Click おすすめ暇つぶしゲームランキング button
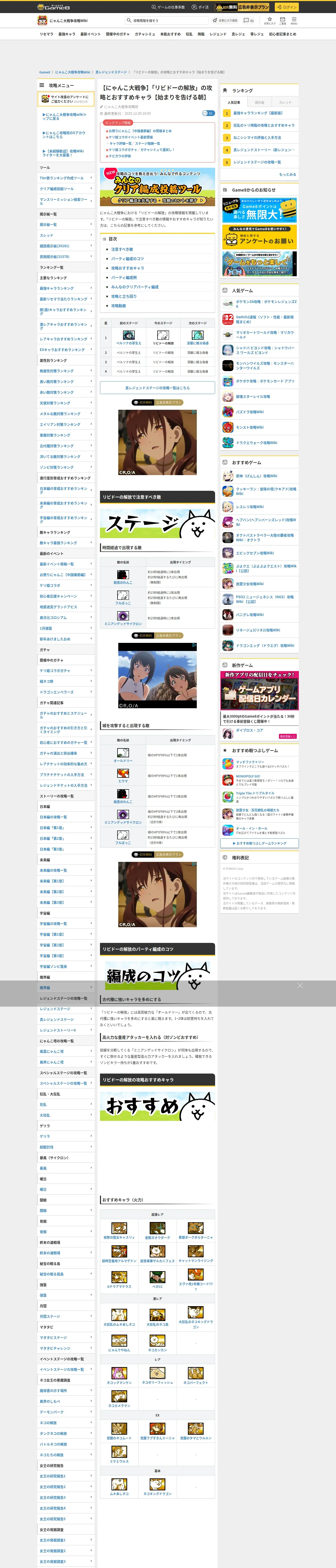The height and width of the screenshot is (1568, 336). coord(260,843)
